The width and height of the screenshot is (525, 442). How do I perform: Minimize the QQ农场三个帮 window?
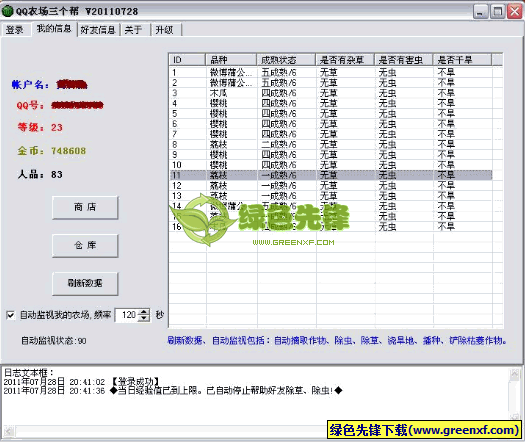pos(480,12)
